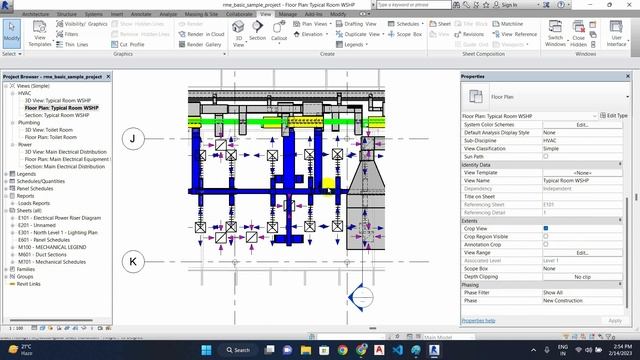Open Render Gallery

200,44
